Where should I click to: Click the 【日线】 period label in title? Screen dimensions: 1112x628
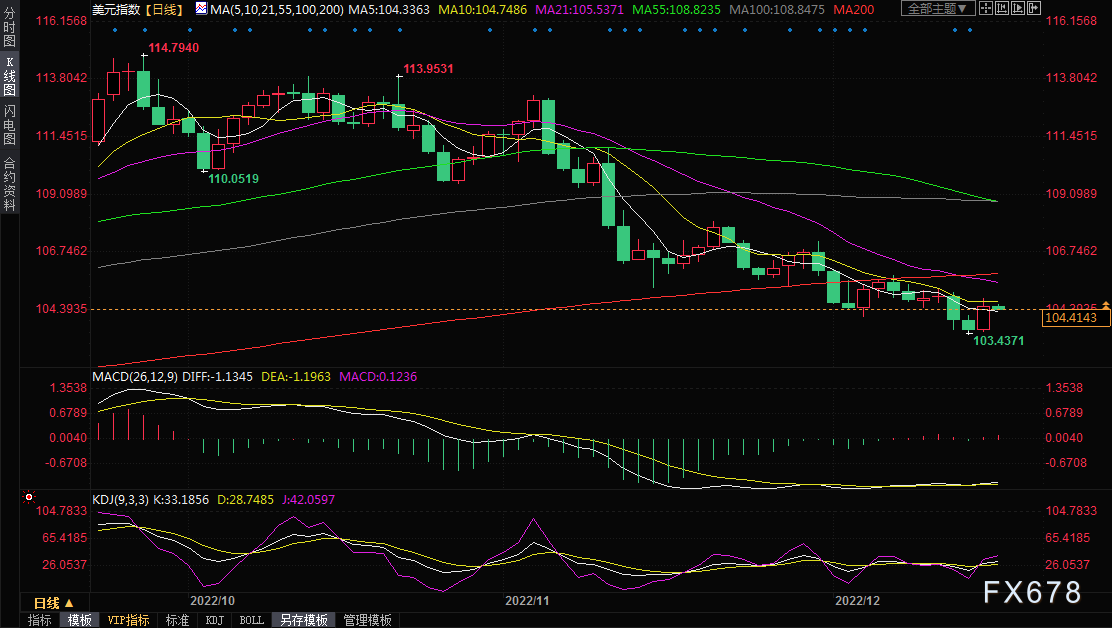click(162, 9)
